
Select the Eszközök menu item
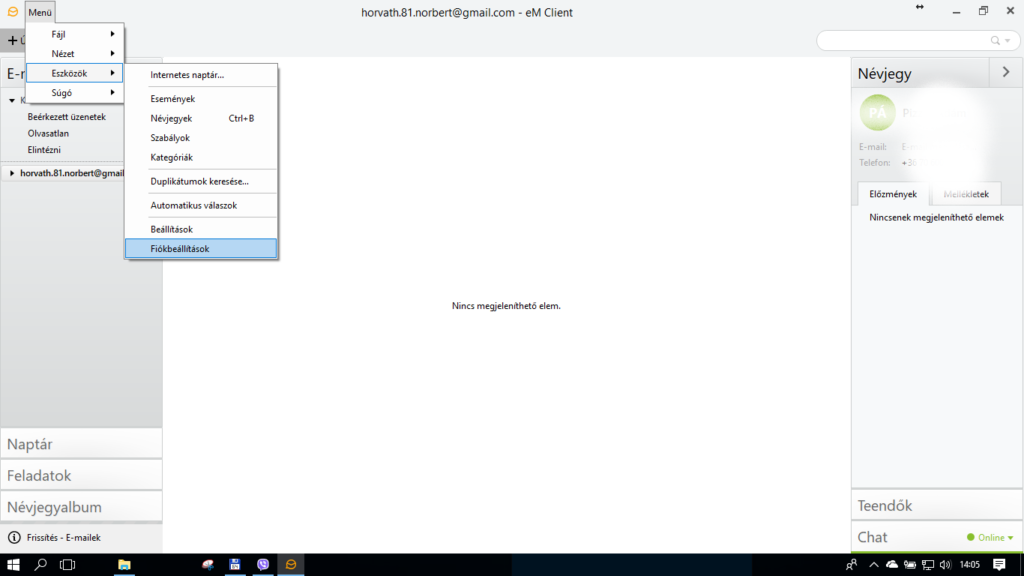coord(74,73)
